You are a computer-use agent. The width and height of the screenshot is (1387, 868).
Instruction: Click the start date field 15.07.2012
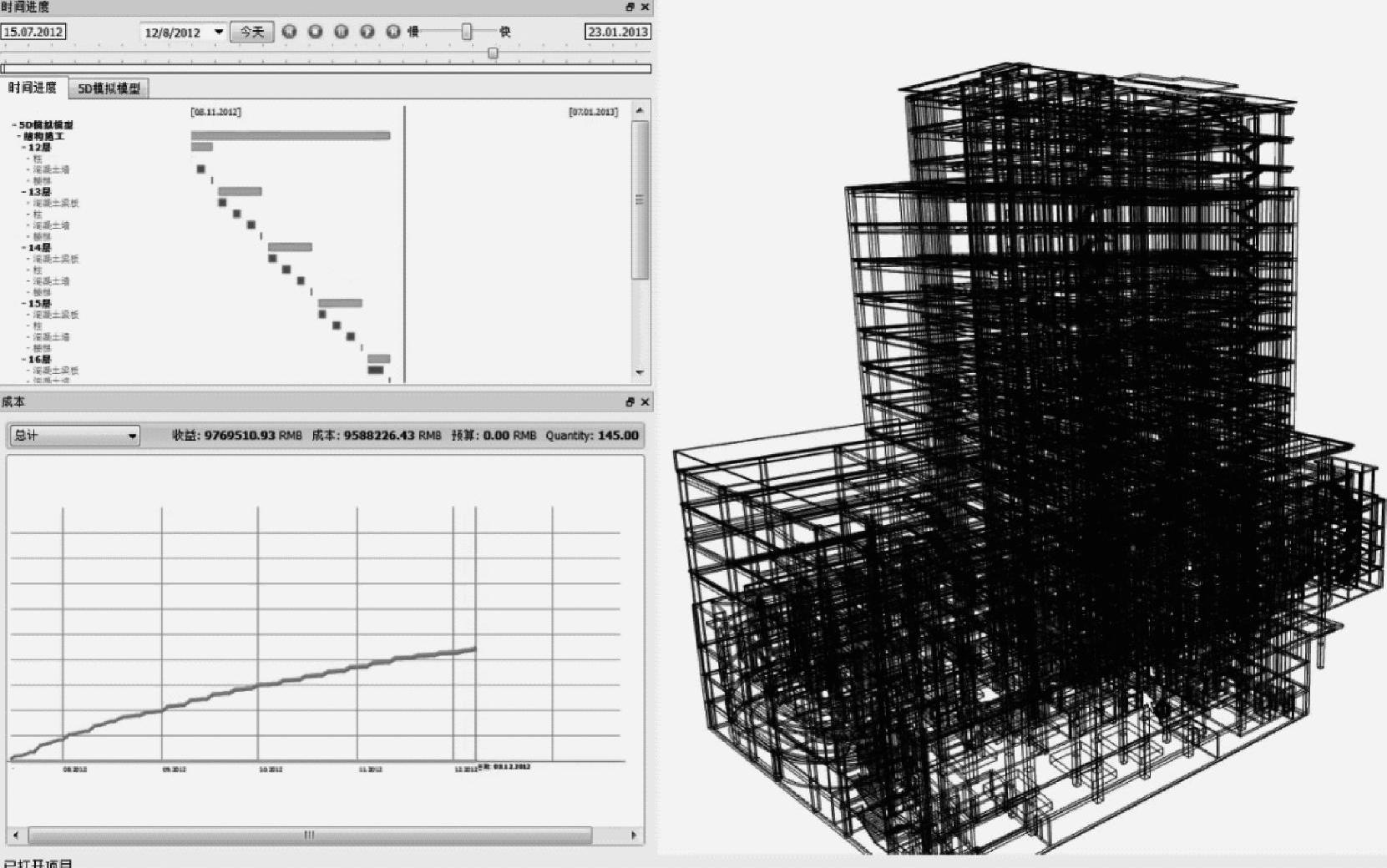[33, 32]
